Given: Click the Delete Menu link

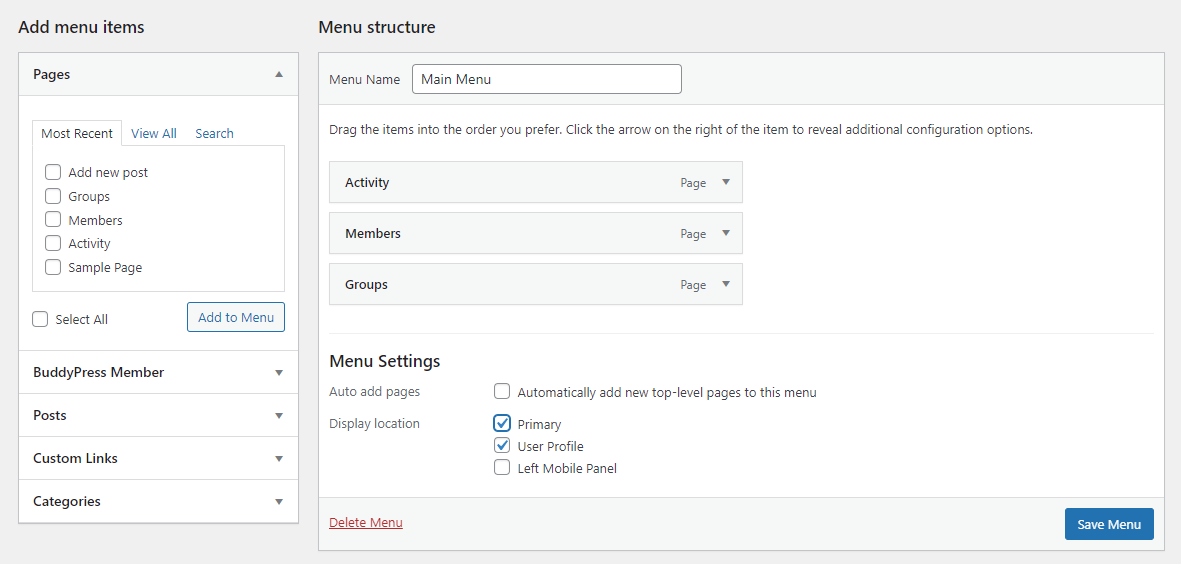Looking at the screenshot, I should click(x=366, y=523).
